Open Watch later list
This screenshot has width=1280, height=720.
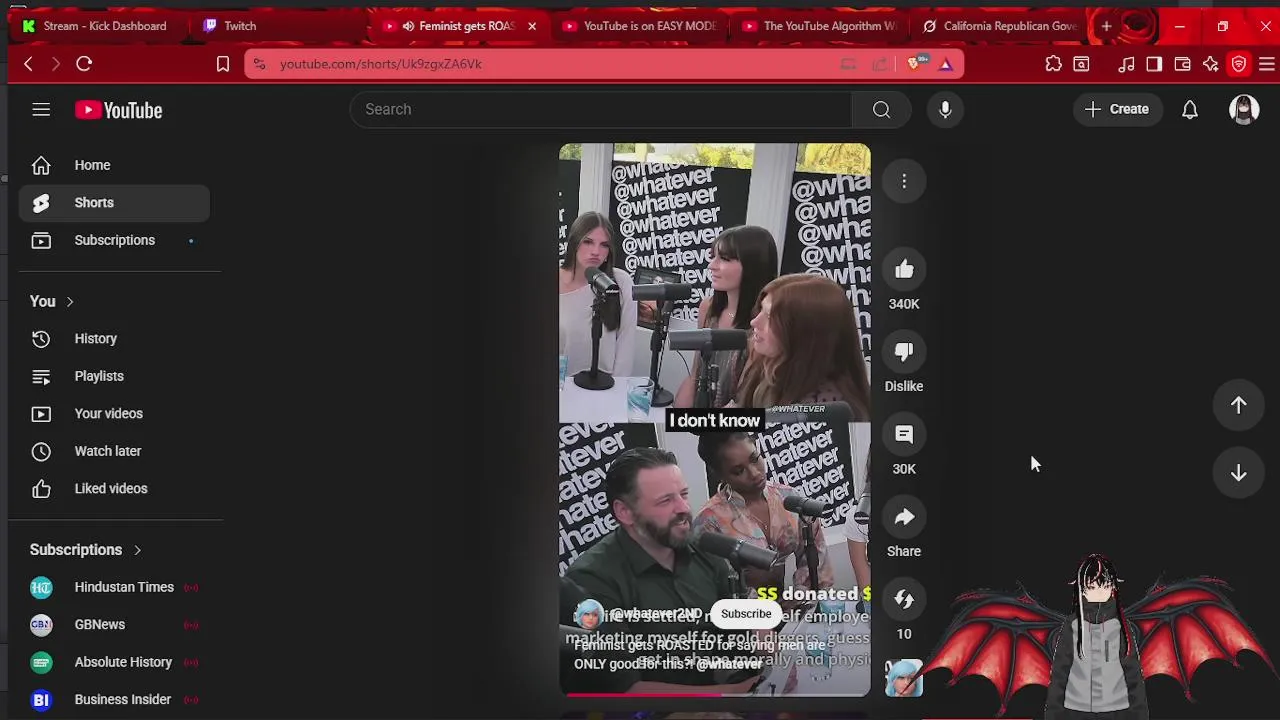click(114, 451)
